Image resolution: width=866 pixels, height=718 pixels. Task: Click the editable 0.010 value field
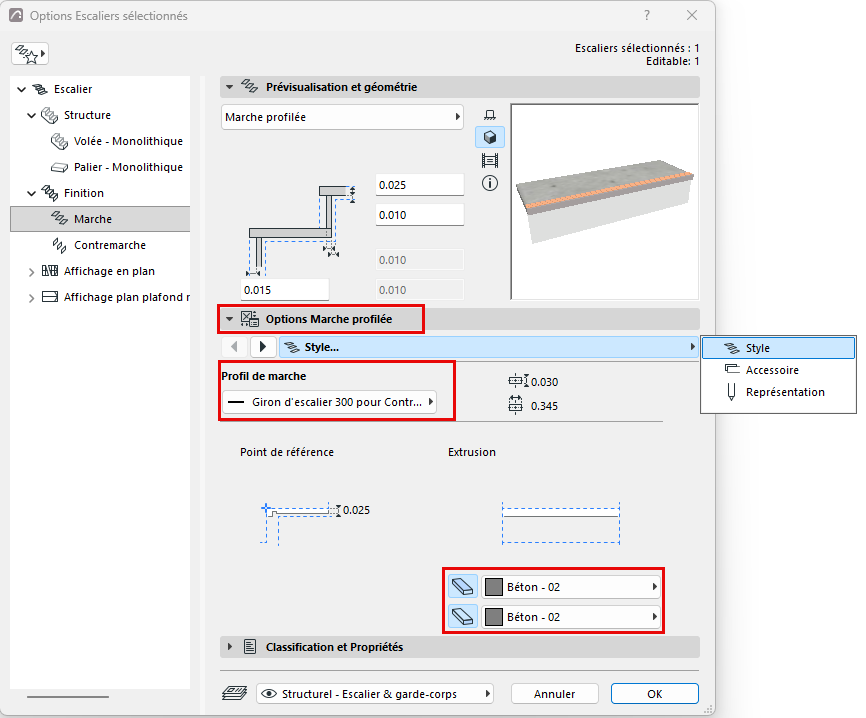pyautogui.click(x=420, y=215)
